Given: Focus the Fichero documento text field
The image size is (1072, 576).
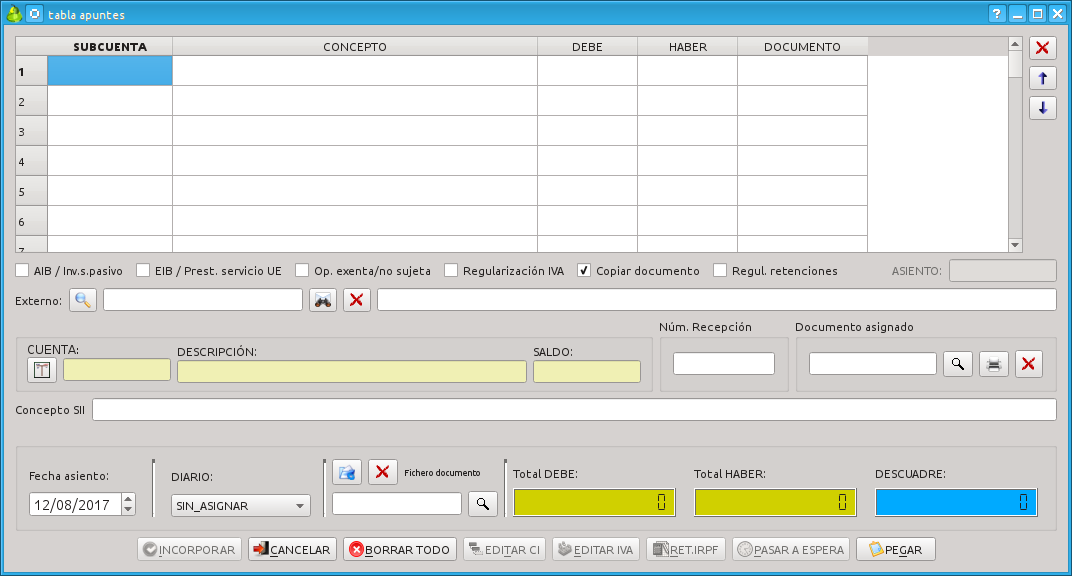Looking at the screenshot, I should click(x=397, y=504).
